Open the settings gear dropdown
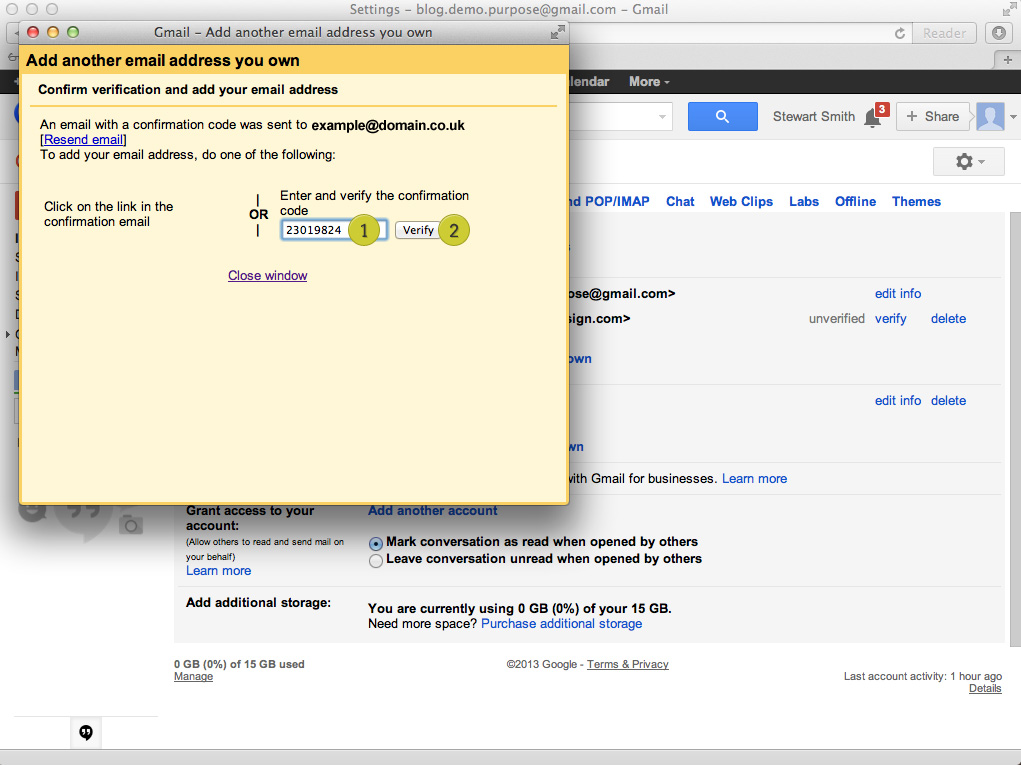The image size is (1021, 765). click(x=969, y=161)
